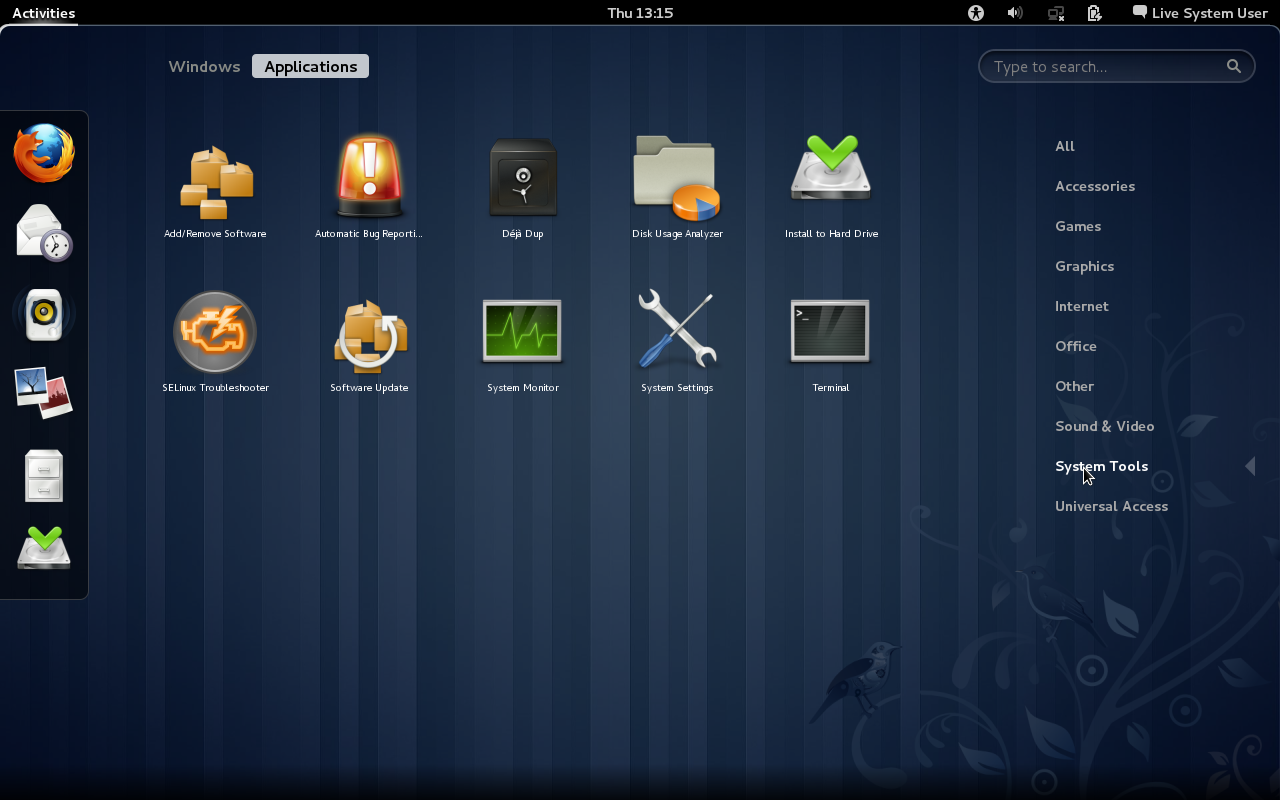Run Software Update
The height and width of the screenshot is (800, 1280).
(x=369, y=331)
